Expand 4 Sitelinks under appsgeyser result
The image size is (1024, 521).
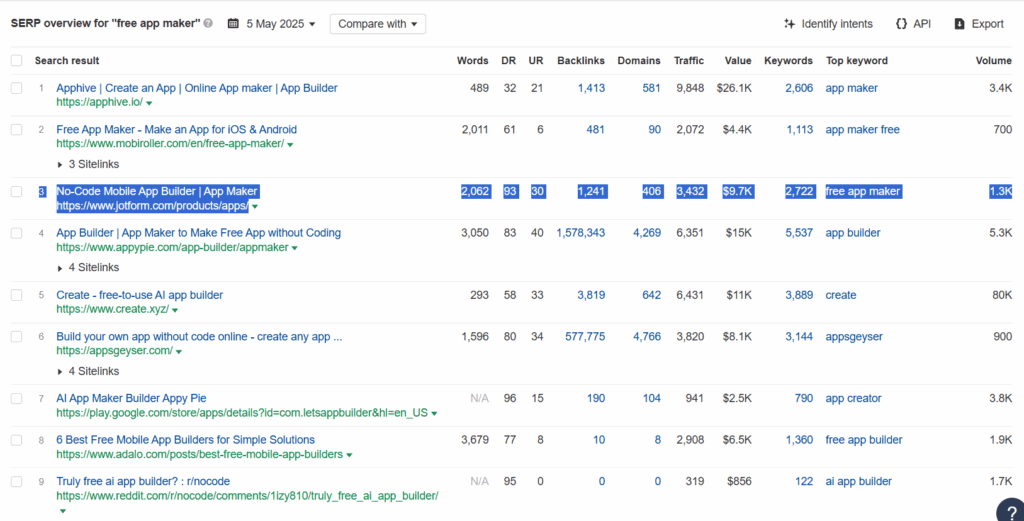click(x=88, y=371)
